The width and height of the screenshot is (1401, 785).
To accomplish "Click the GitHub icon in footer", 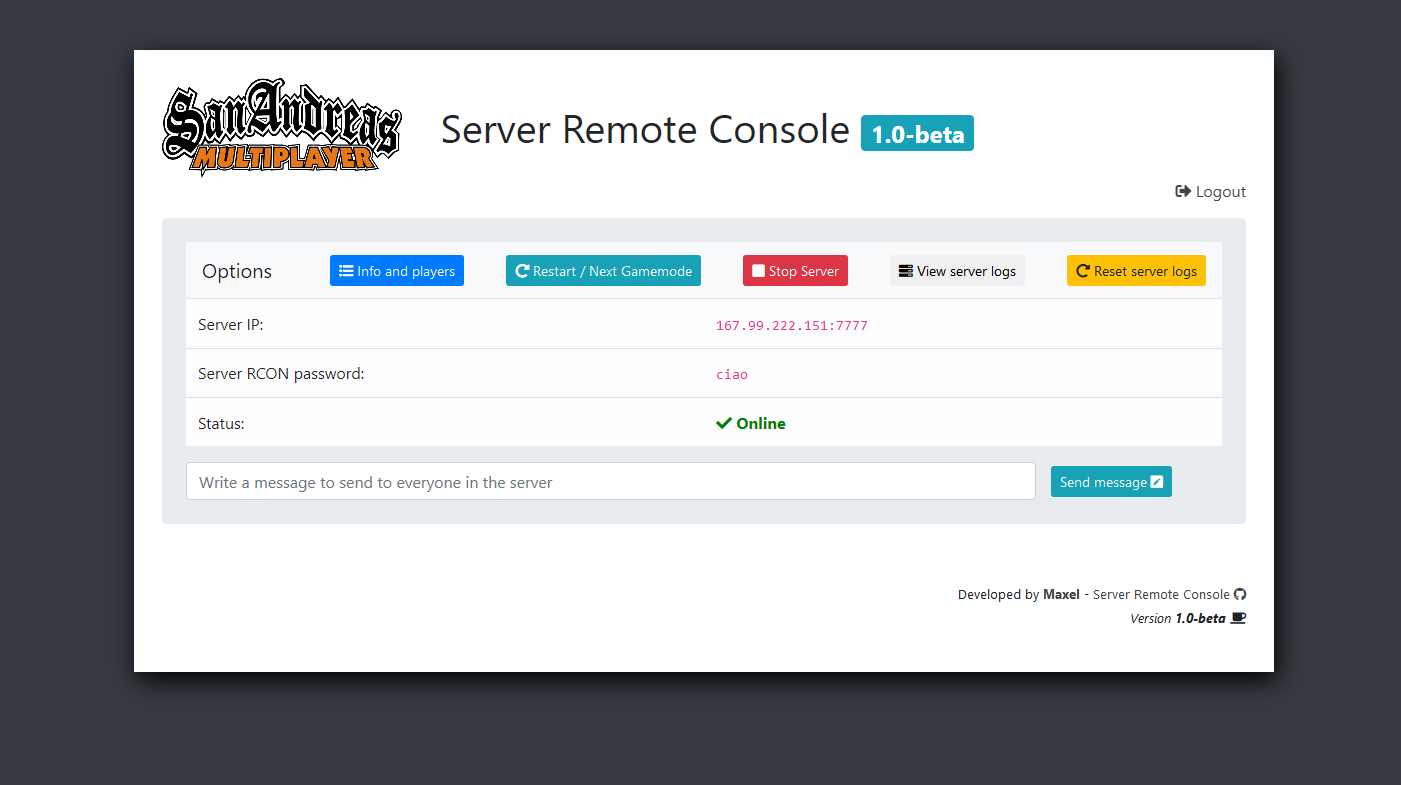I will (x=1240, y=594).
